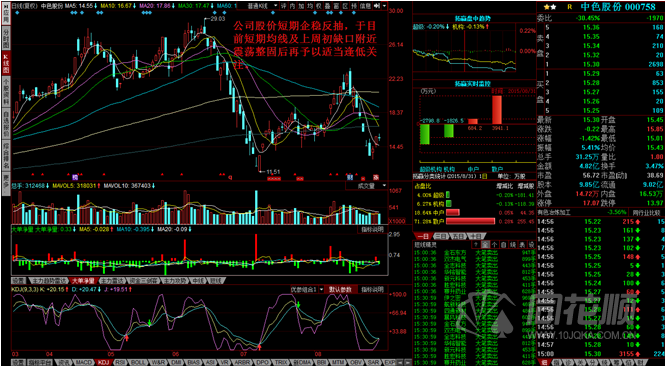Toggle the 全 filter in 短线精灵 panel

(485, 244)
